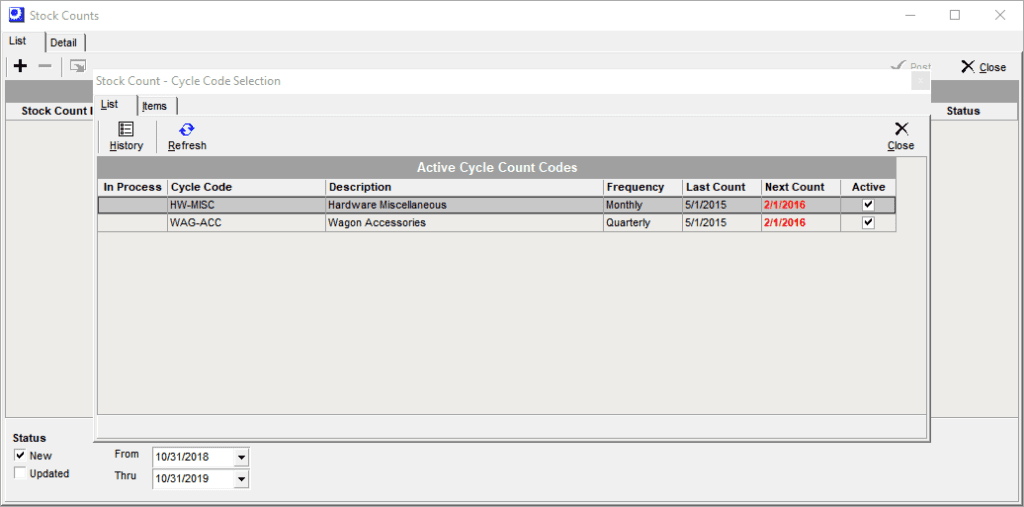Click the Stock Counts app icon in the title bar

[x=15, y=14]
